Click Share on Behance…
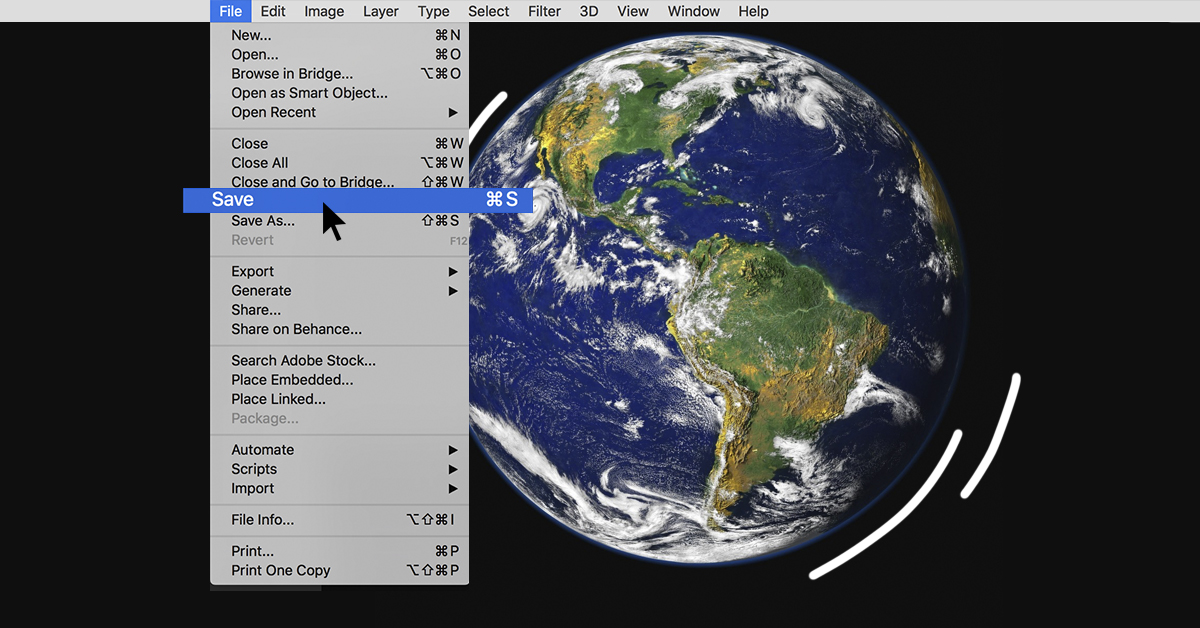 (x=296, y=329)
